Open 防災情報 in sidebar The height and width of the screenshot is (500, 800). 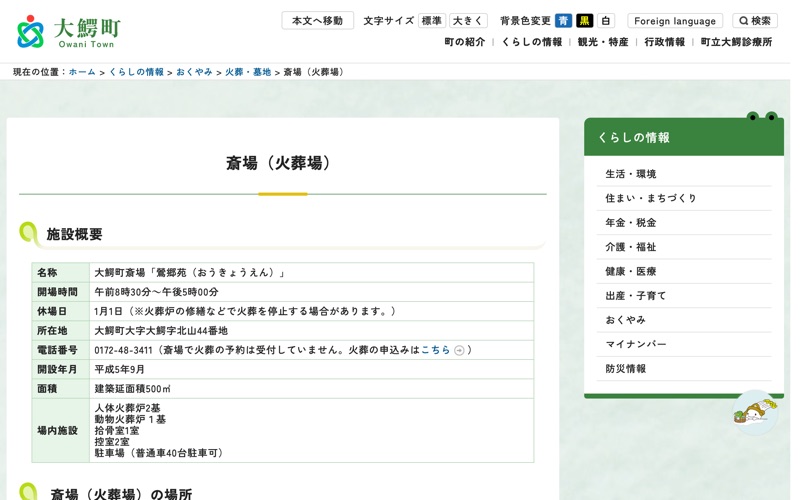coord(684,369)
